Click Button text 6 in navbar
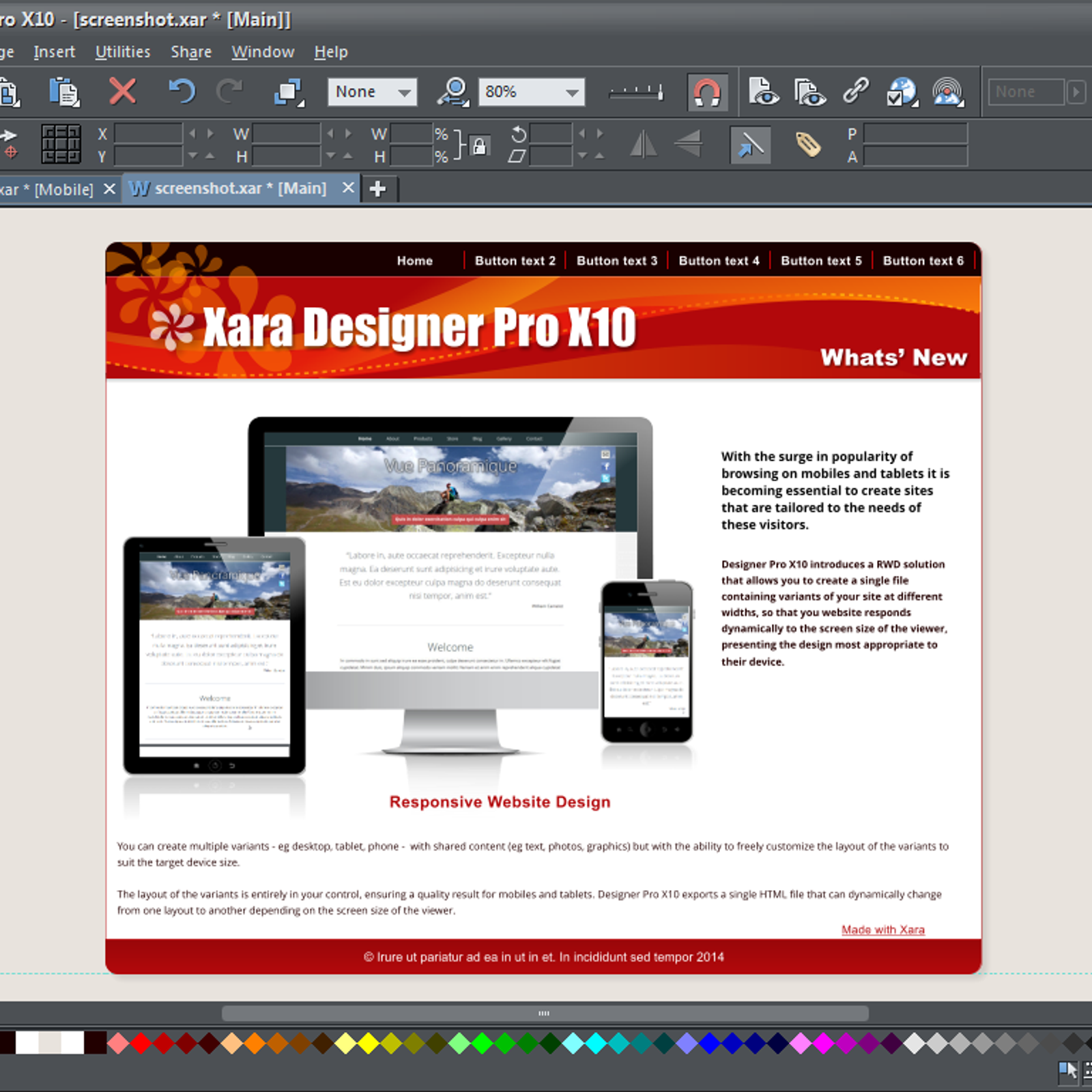This screenshot has height=1092, width=1092. click(923, 261)
